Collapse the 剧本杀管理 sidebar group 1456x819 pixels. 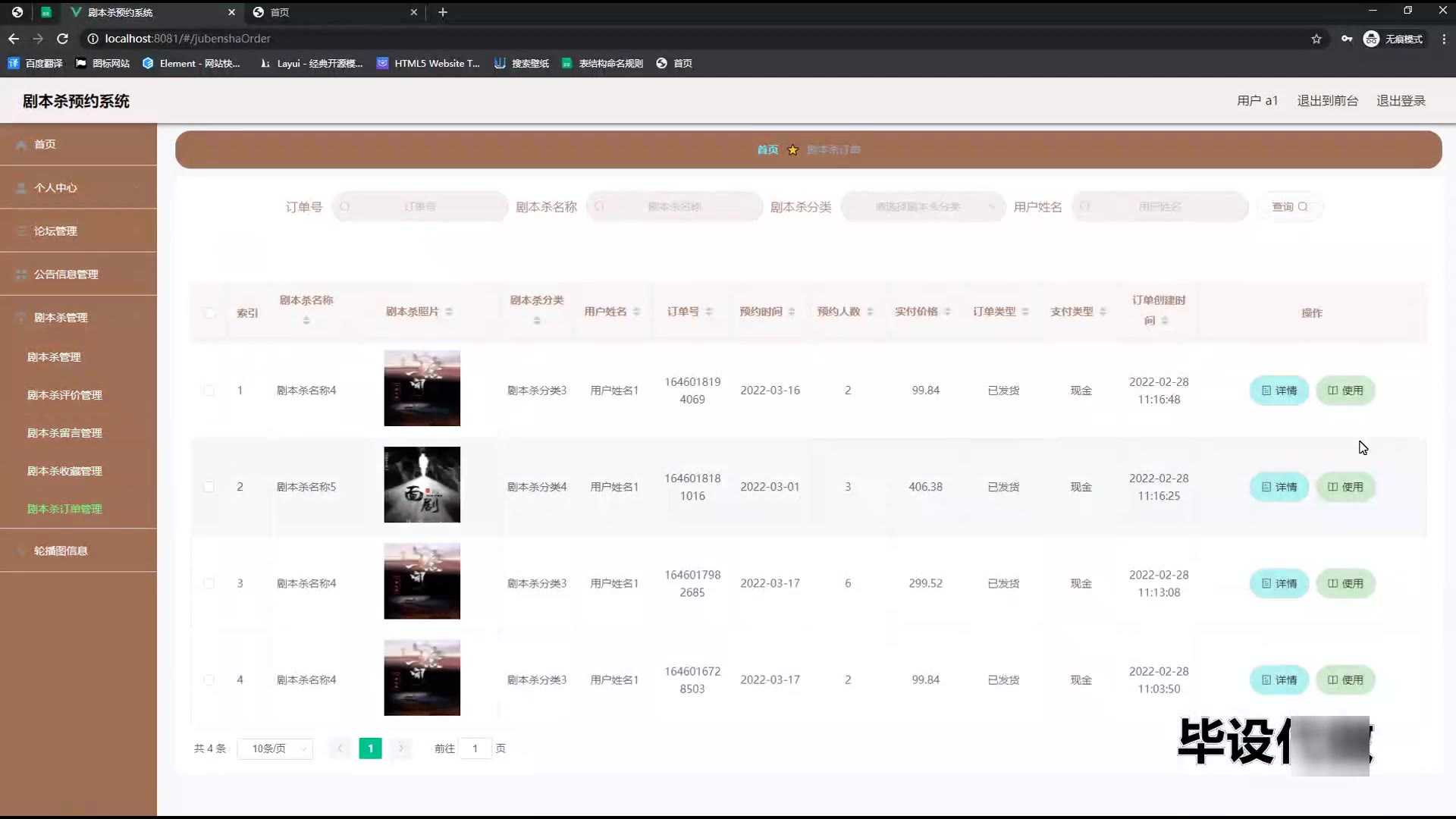click(61, 317)
